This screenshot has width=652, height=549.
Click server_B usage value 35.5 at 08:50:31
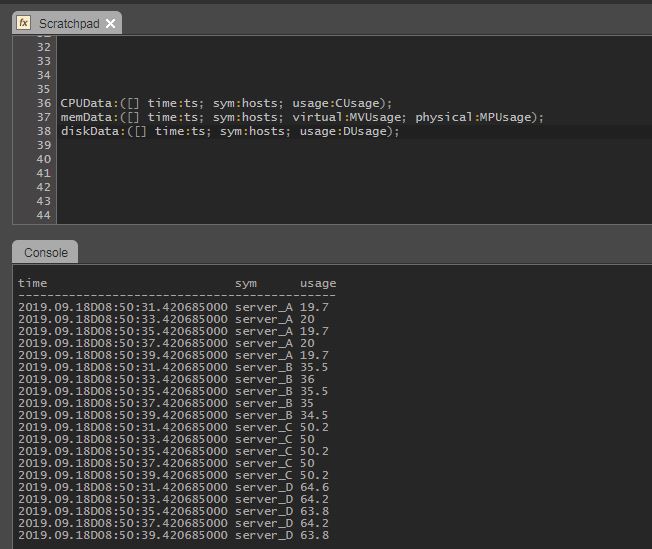tap(314, 367)
